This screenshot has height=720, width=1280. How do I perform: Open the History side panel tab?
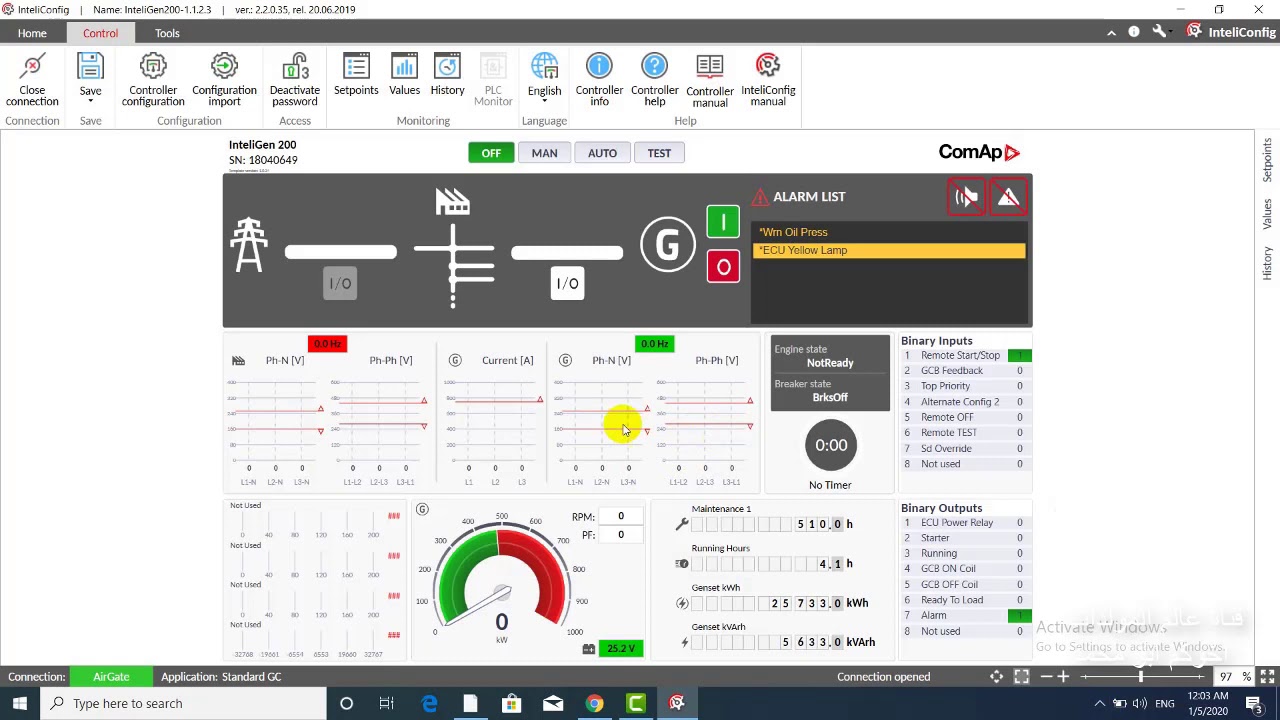[x=1267, y=263]
